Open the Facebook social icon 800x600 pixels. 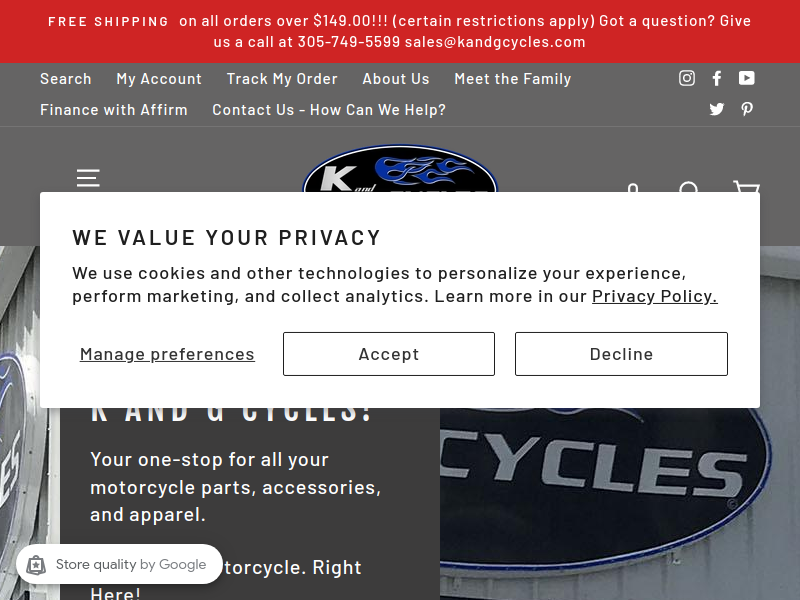coord(717,78)
